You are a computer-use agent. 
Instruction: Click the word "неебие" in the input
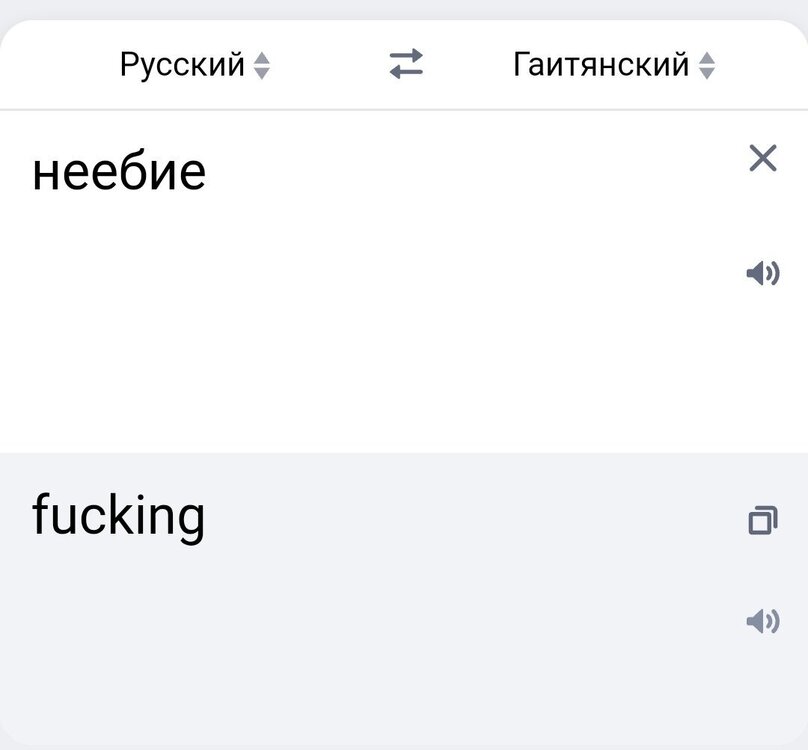[x=119, y=172]
